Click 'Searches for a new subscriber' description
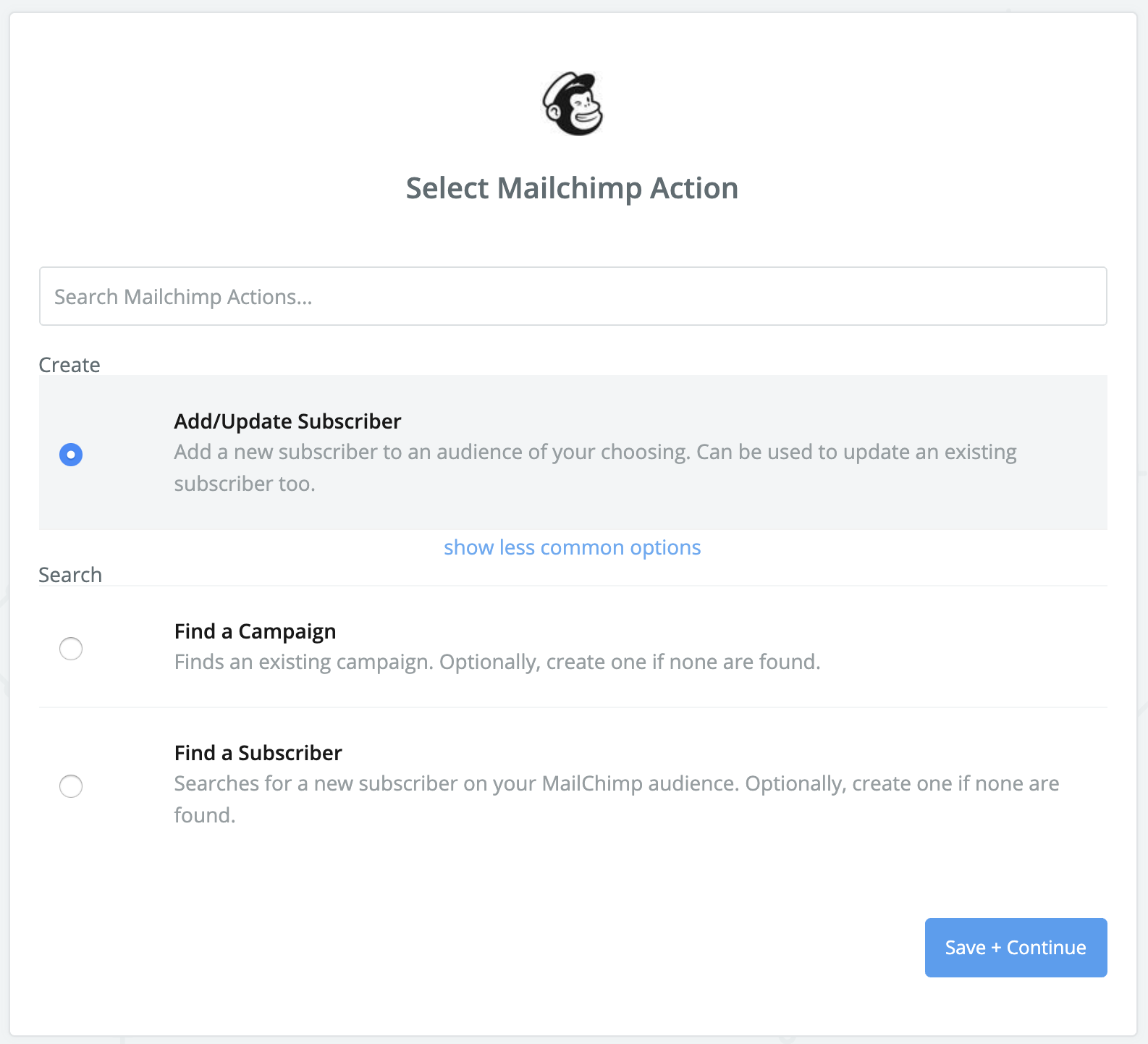The image size is (1148, 1044). click(617, 799)
